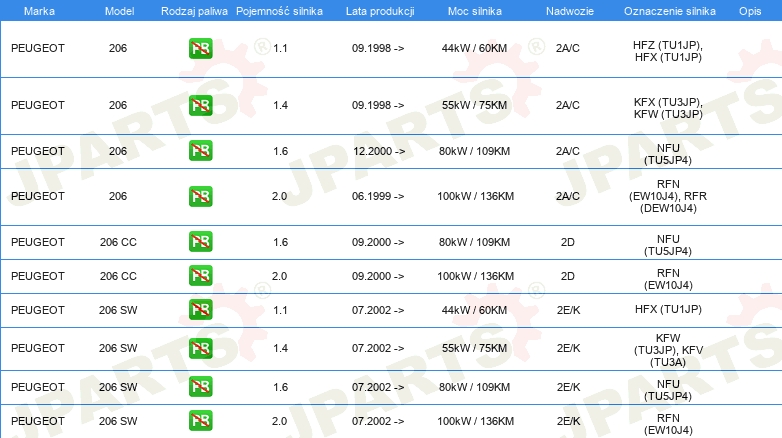Select the production date 12.2000 ->
The image size is (782, 438).
pyautogui.click(x=379, y=151)
